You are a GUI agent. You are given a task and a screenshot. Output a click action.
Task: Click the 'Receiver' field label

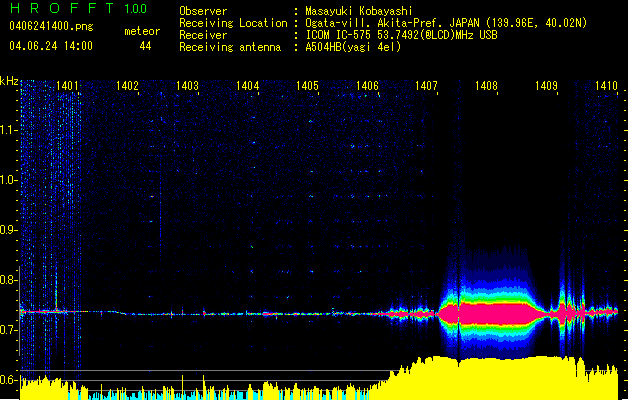(203, 35)
